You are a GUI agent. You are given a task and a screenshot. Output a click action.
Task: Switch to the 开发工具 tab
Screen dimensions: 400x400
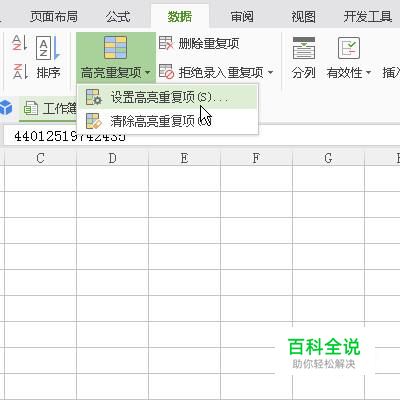click(x=368, y=16)
